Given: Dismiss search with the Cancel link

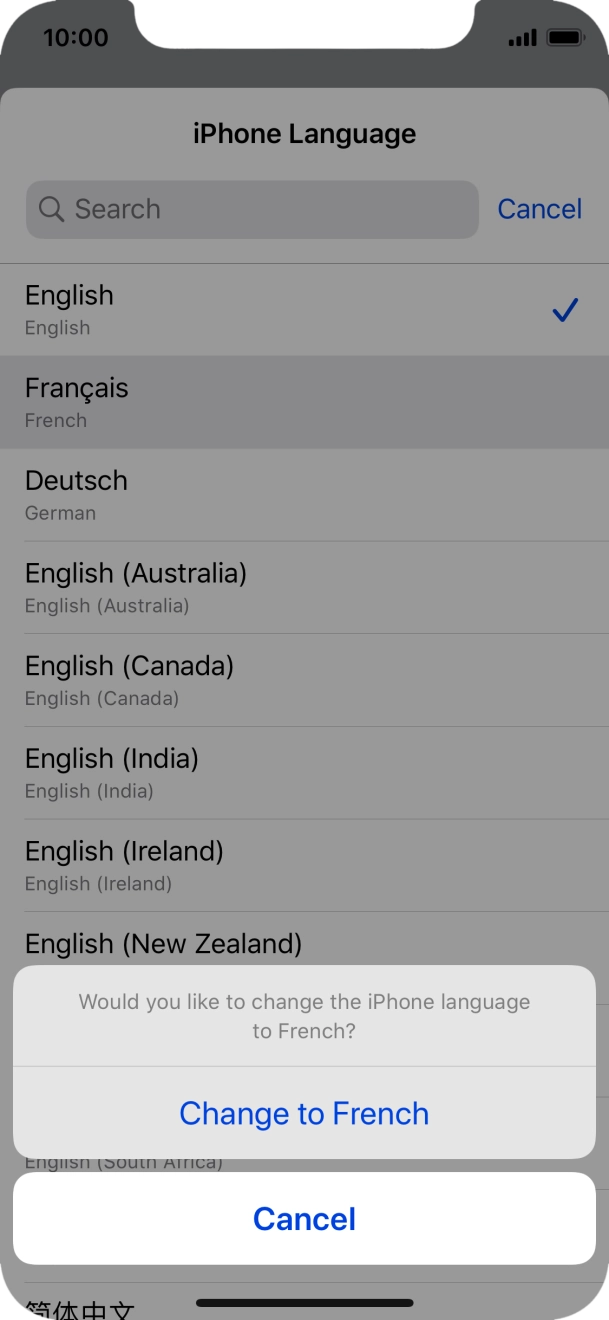Looking at the screenshot, I should [x=539, y=209].
